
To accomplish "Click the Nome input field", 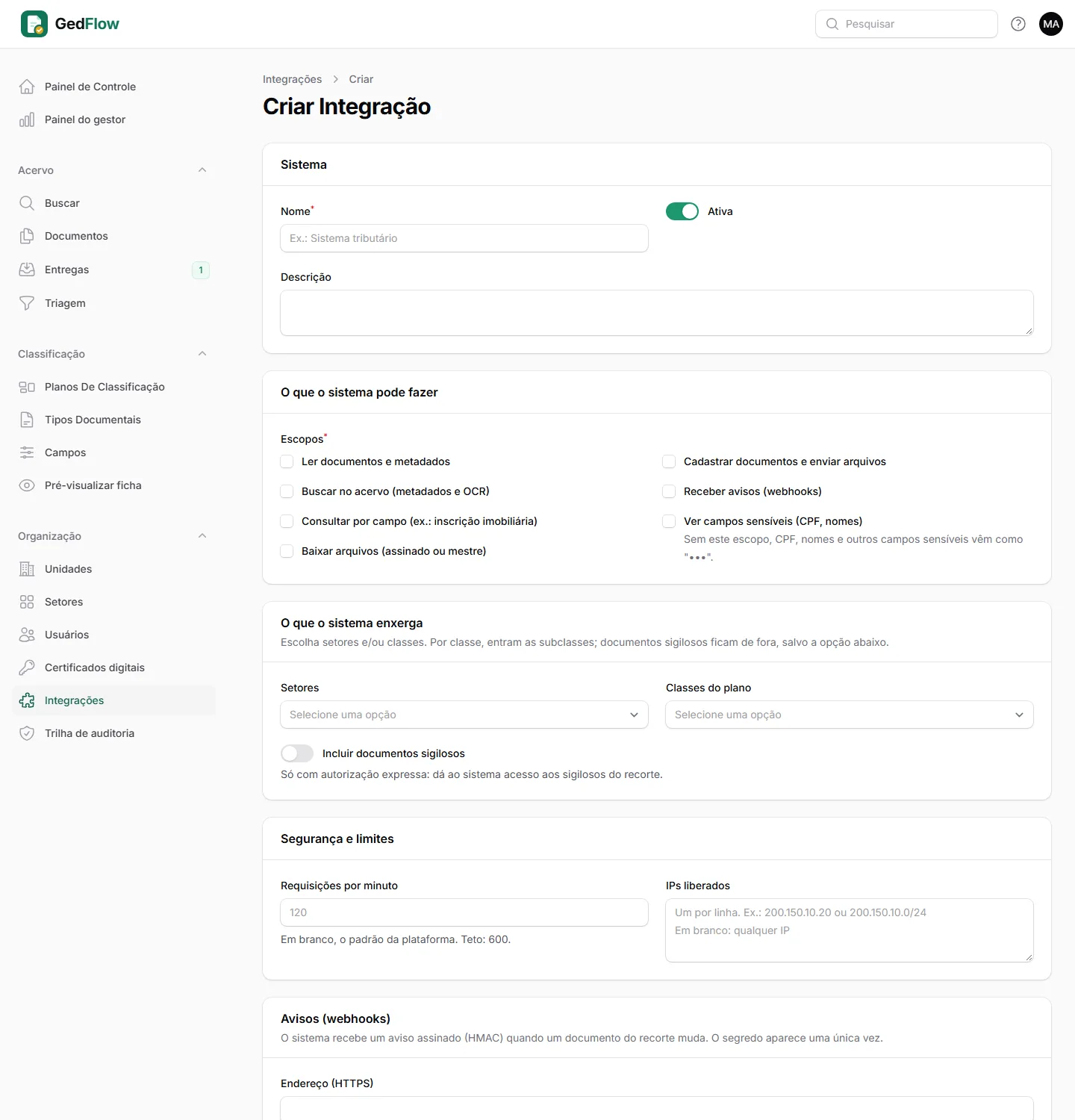I will (x=464, y=238).
